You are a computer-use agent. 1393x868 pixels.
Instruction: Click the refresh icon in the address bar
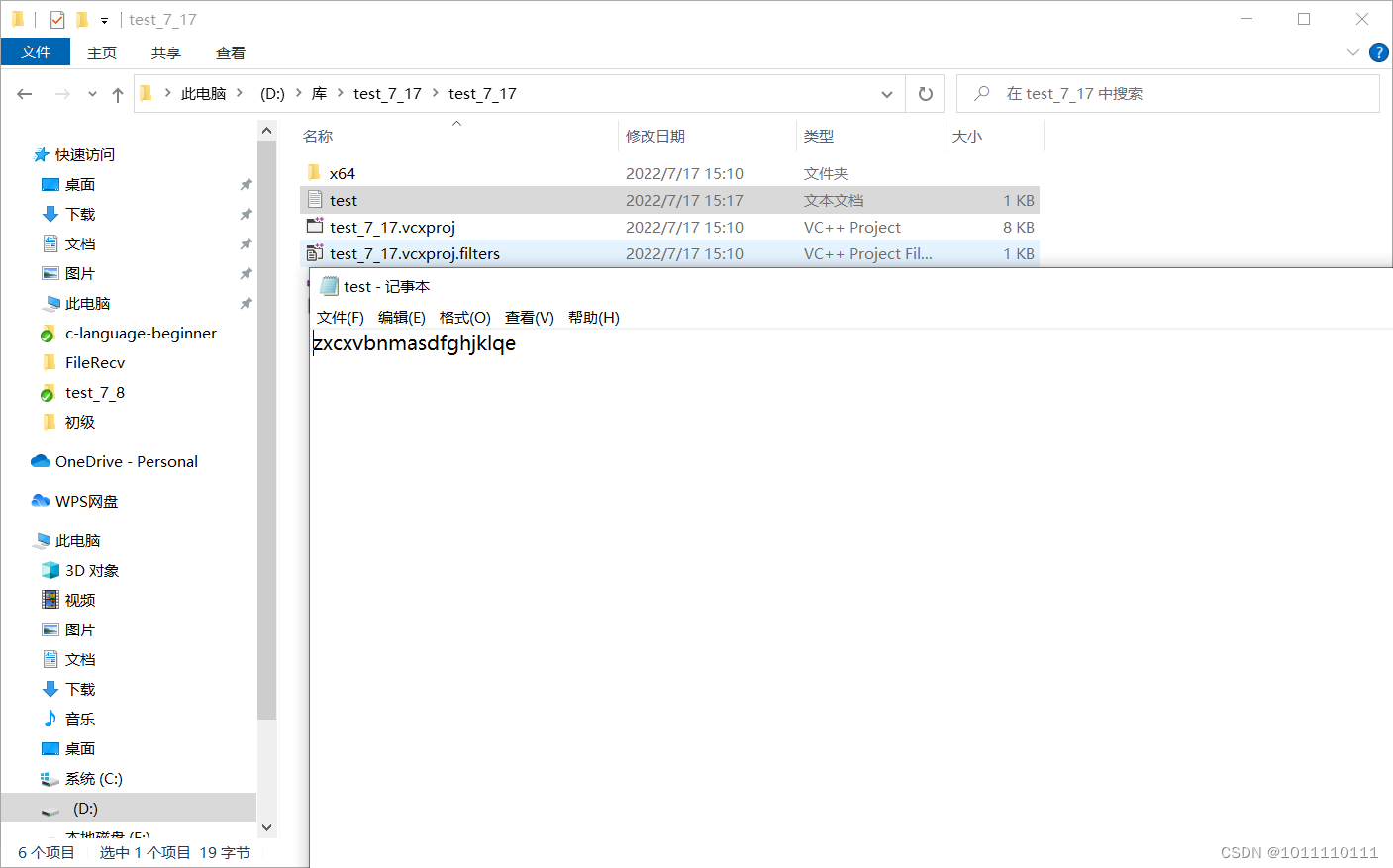click(926, 93)
